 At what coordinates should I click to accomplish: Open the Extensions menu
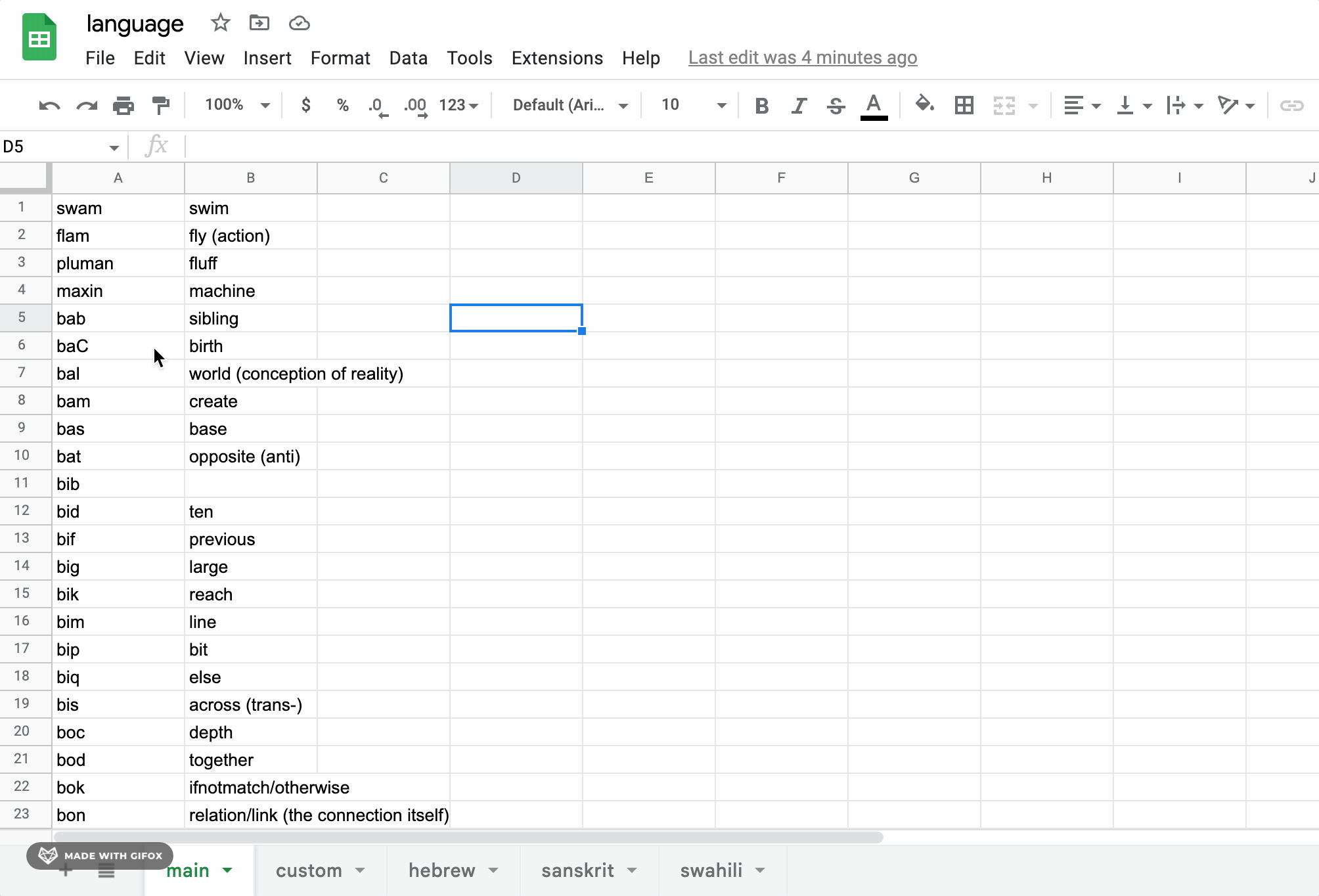coord(556,58)
